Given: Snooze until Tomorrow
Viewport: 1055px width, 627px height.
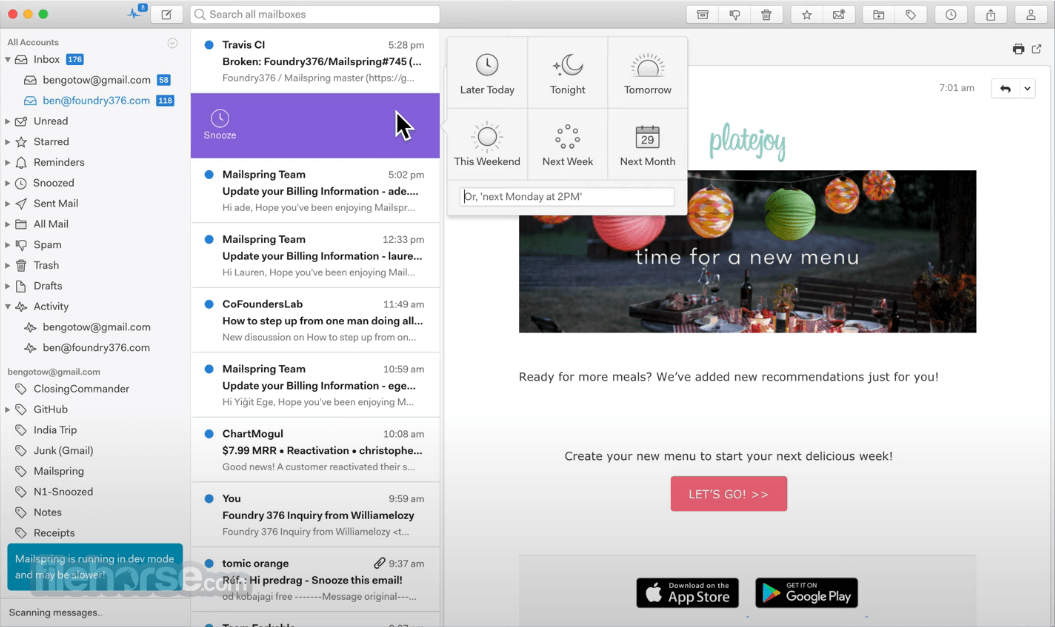Looking at the screenshot, I should (647, 73).
